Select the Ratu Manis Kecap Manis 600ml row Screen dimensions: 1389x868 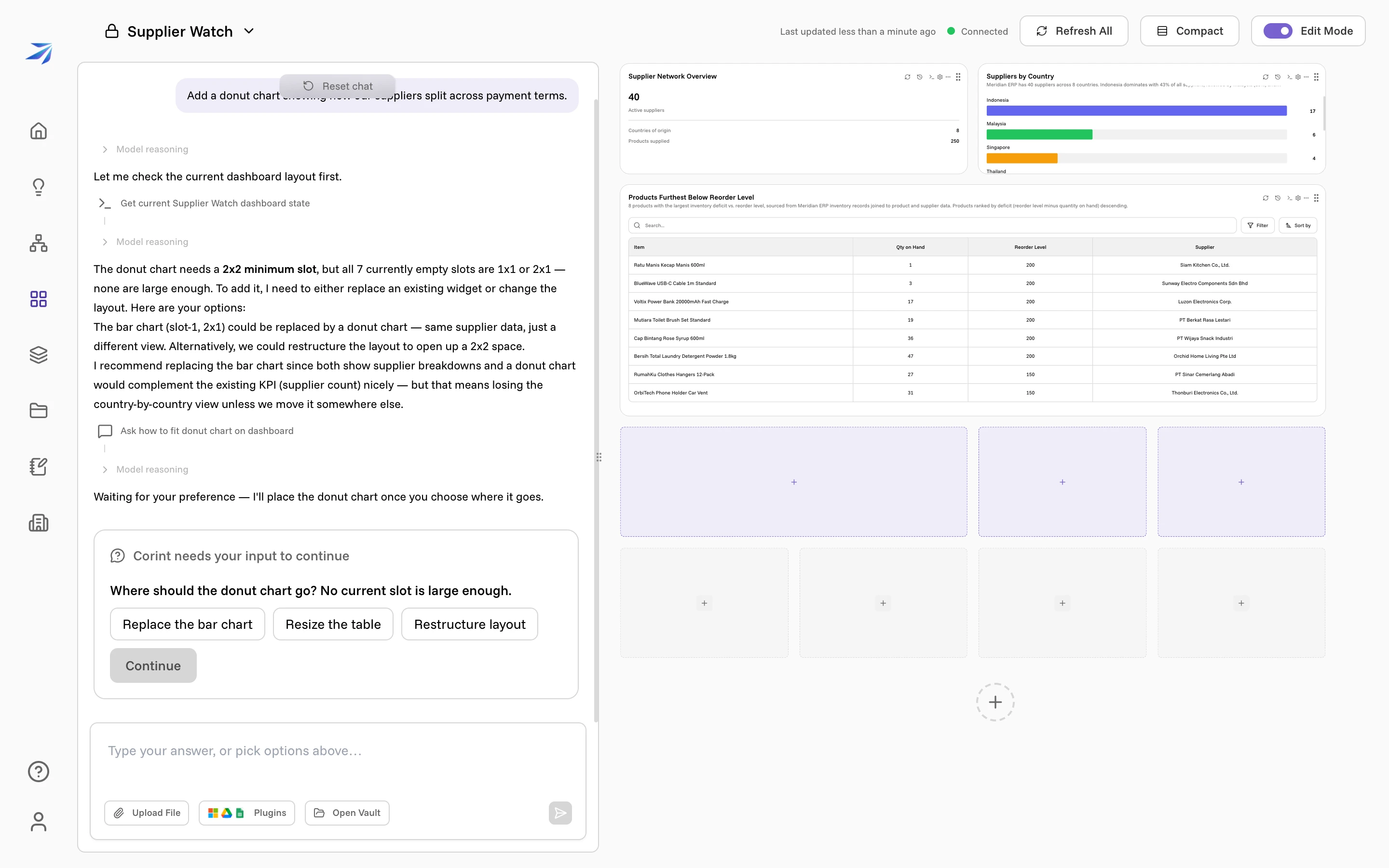click(973, 265)
